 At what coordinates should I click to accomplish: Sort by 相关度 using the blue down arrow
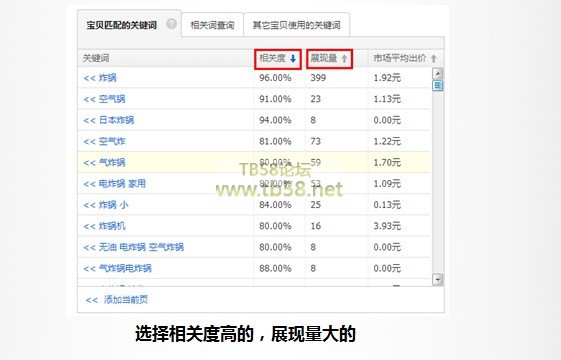pos(293,59)
